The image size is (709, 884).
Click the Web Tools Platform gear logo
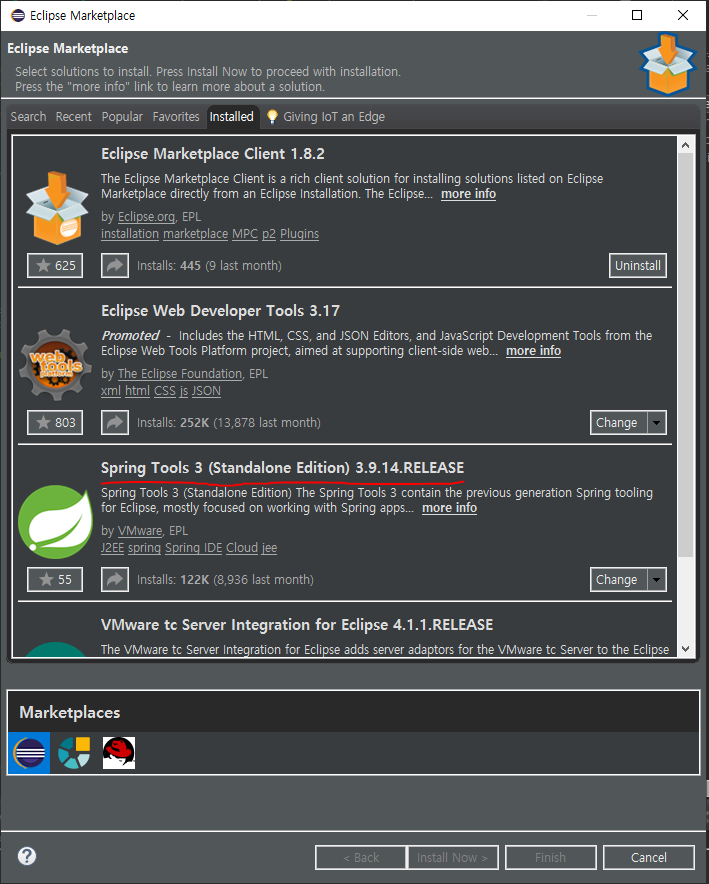(55, 365)
